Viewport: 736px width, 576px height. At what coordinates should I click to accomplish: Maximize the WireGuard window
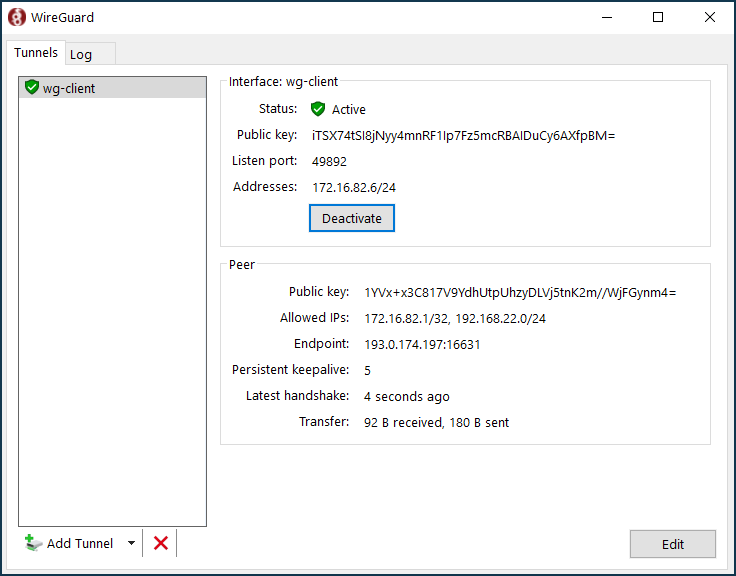pyautogui.click(x=658, y=17)
